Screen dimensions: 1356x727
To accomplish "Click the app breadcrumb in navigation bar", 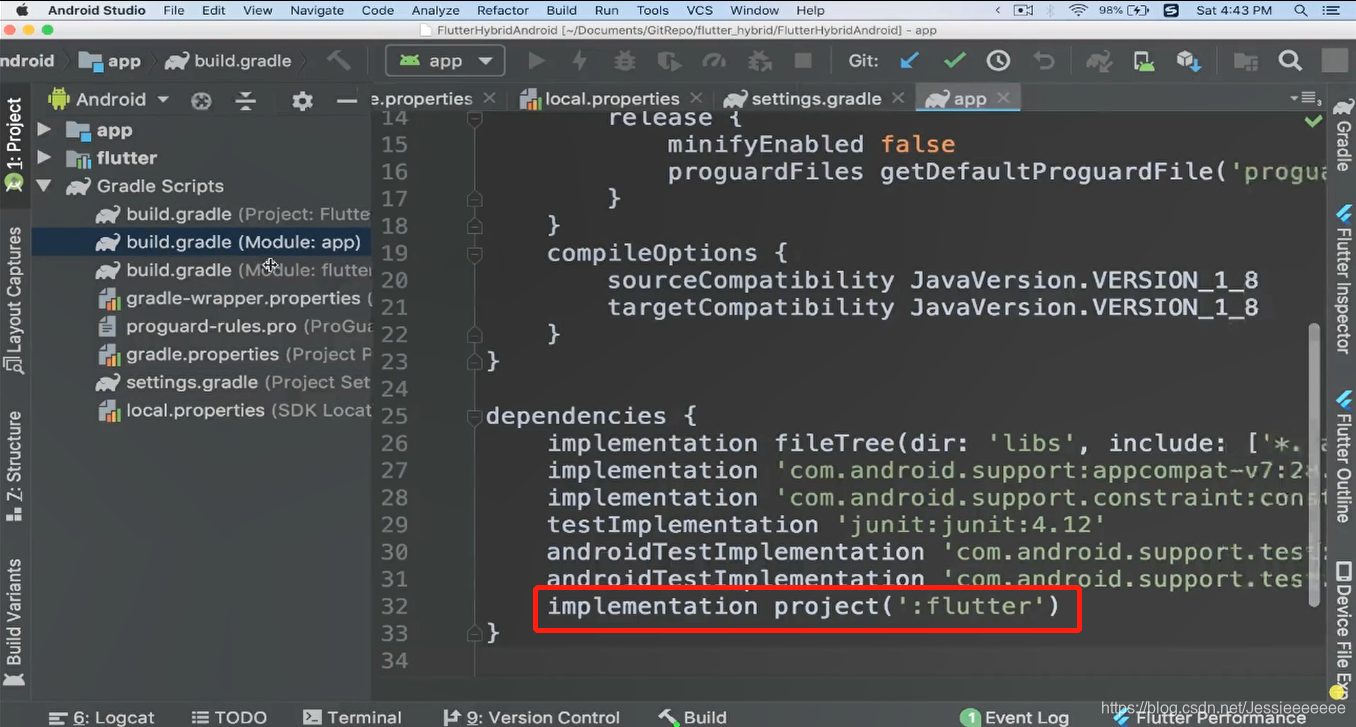I will pyautogui.click(x=110, y=61).
